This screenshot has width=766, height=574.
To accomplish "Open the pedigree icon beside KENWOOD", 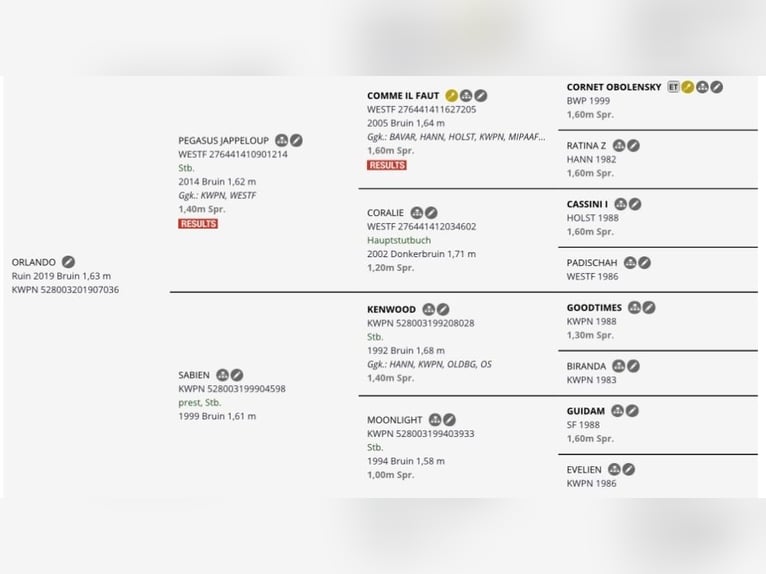I will [x=428, y=310].
